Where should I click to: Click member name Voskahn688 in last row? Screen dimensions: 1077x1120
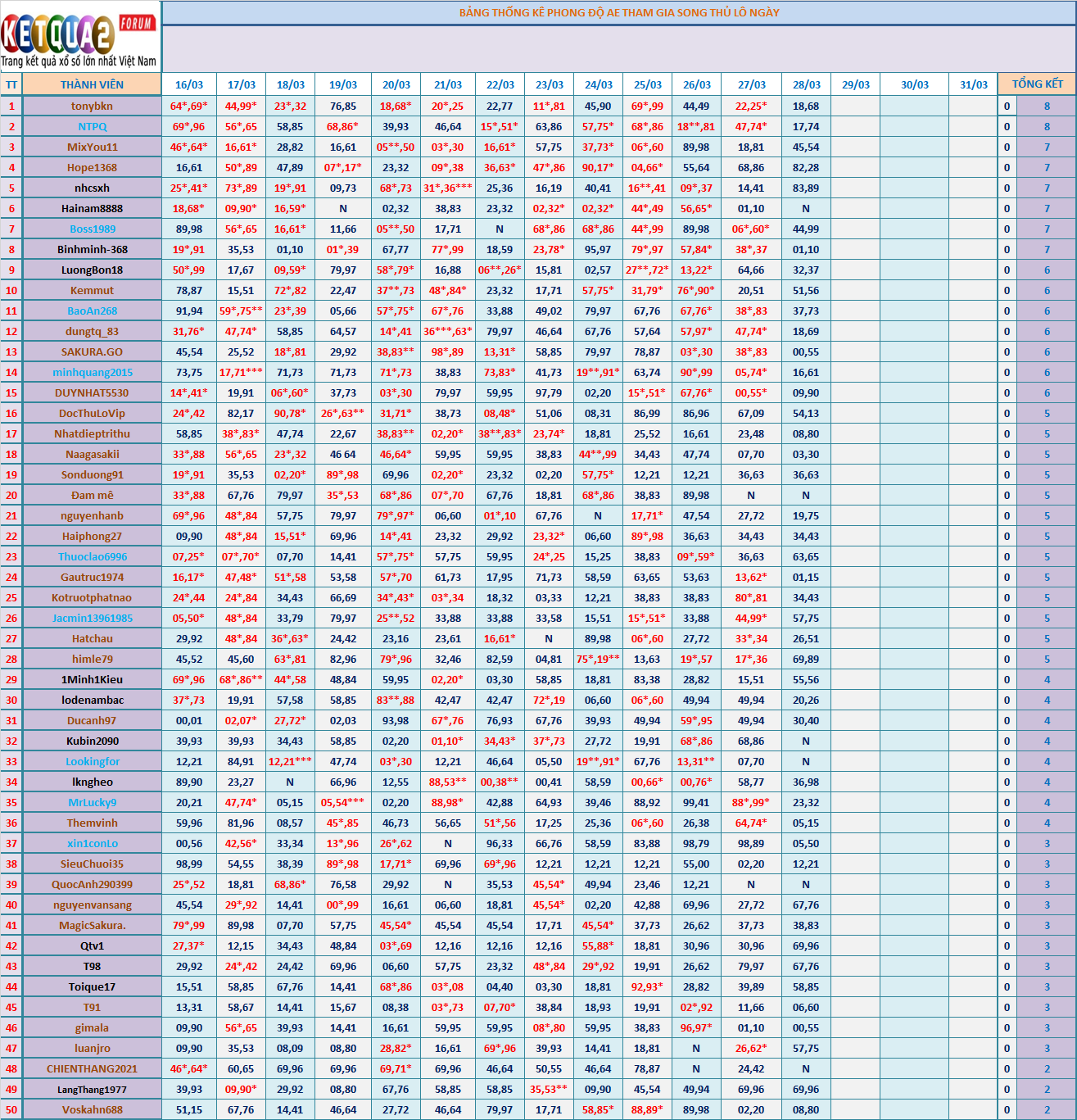pyautogui.click(x=92, y=1109)
